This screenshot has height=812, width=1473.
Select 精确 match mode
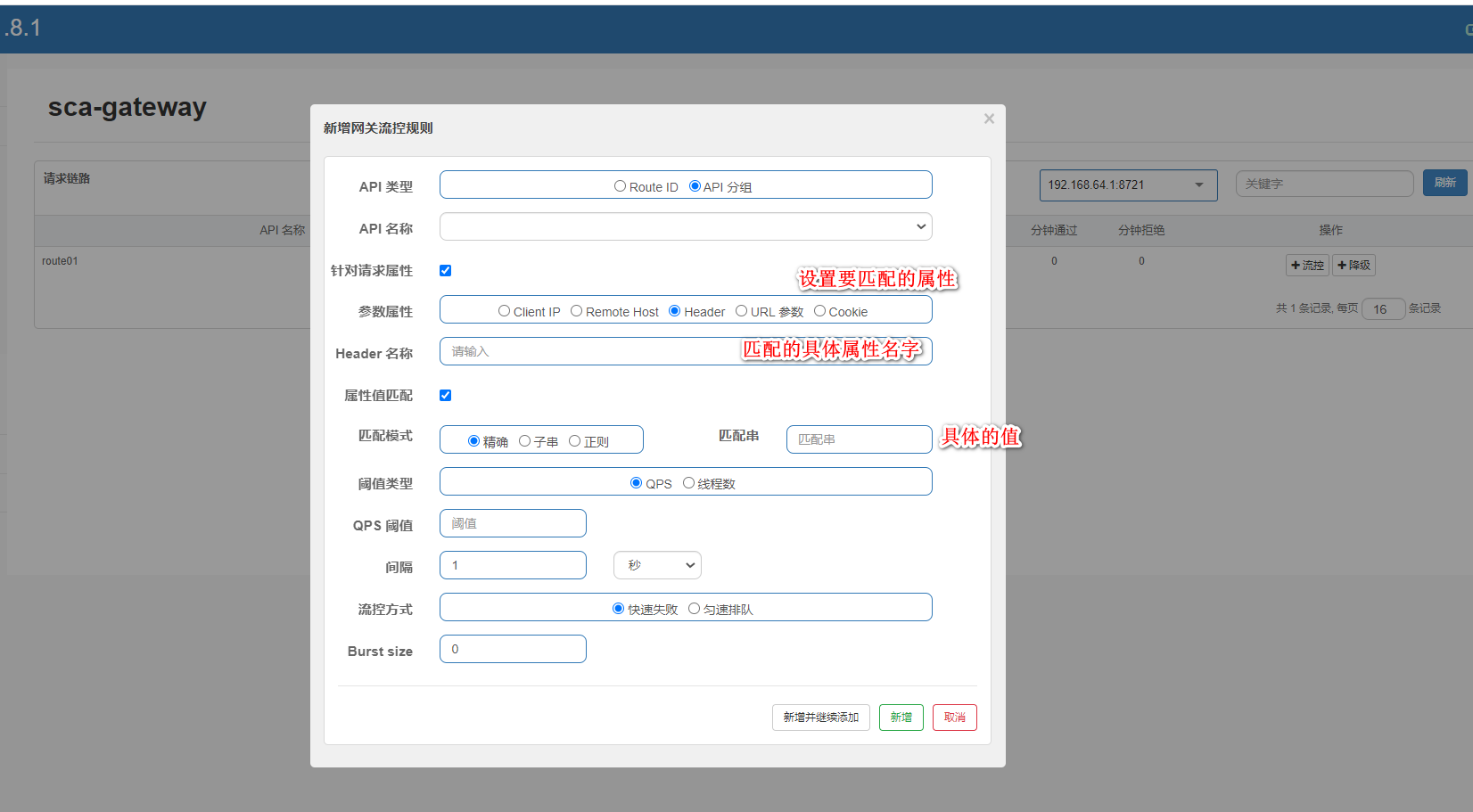coord(473,441)
